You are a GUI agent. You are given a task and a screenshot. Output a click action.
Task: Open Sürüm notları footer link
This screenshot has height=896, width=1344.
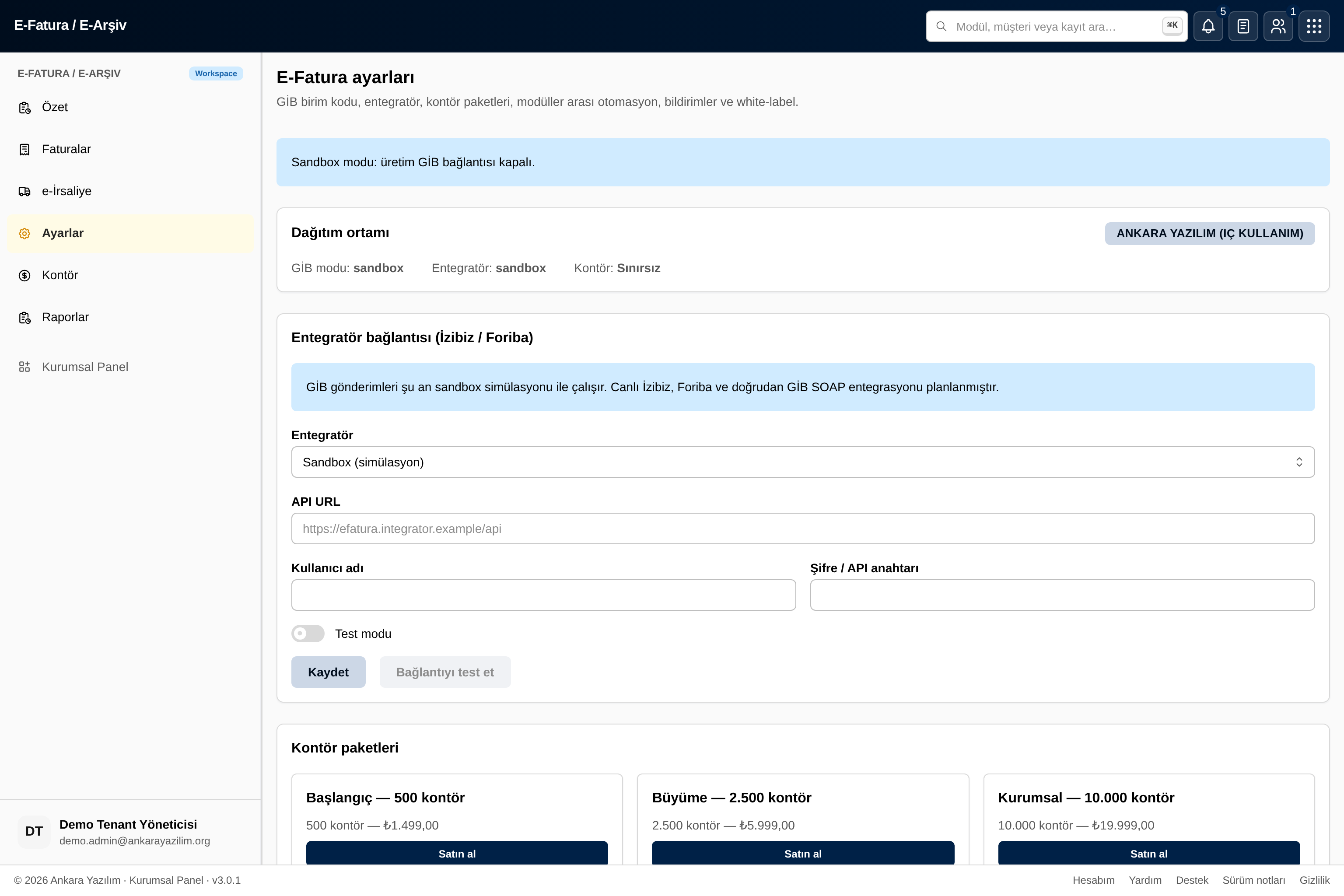tap(1254, 880)
